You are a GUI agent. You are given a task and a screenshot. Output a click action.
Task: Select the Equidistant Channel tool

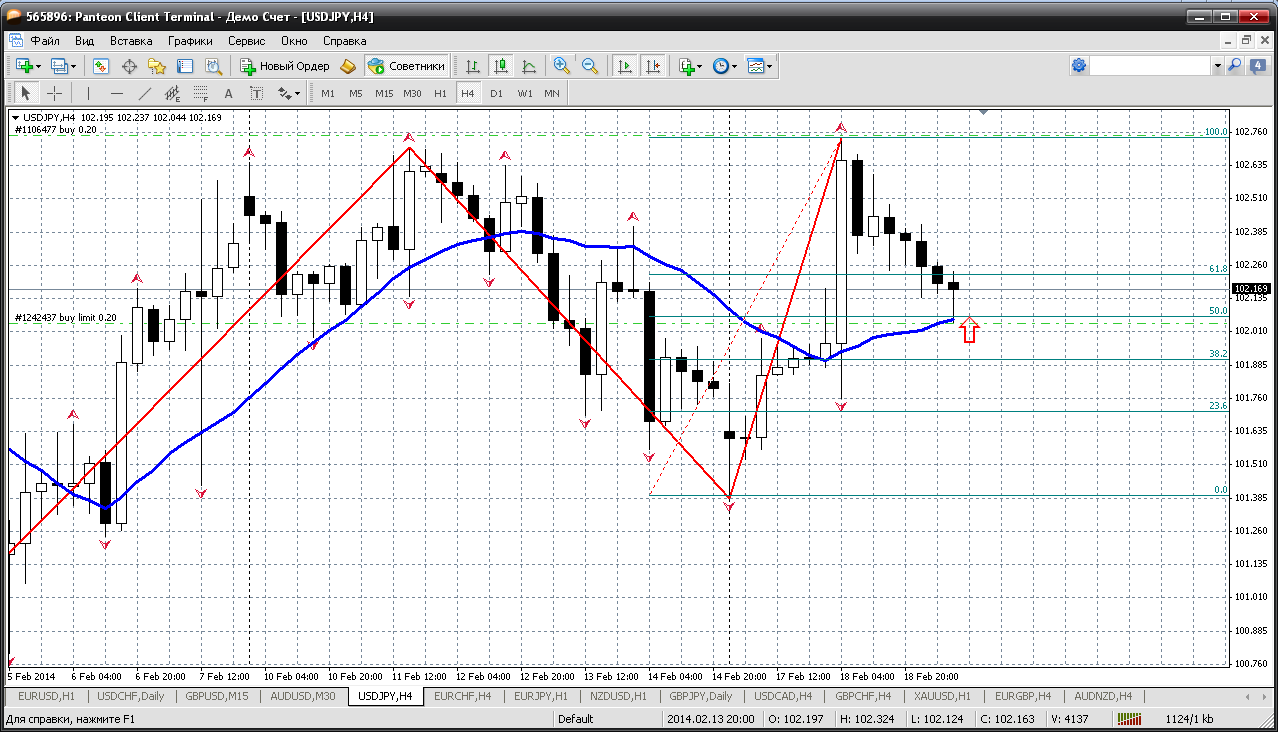tap(172, 93)
